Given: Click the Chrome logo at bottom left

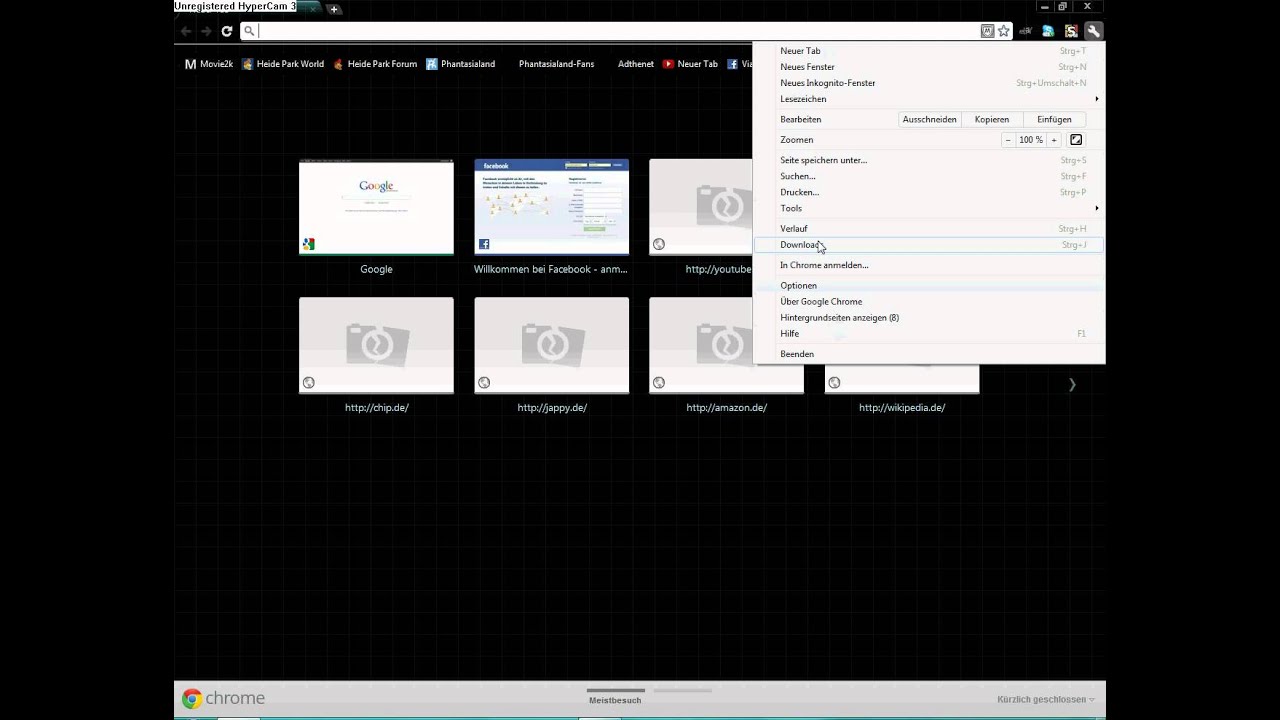Looking at the screenshot, I should 224,699.
